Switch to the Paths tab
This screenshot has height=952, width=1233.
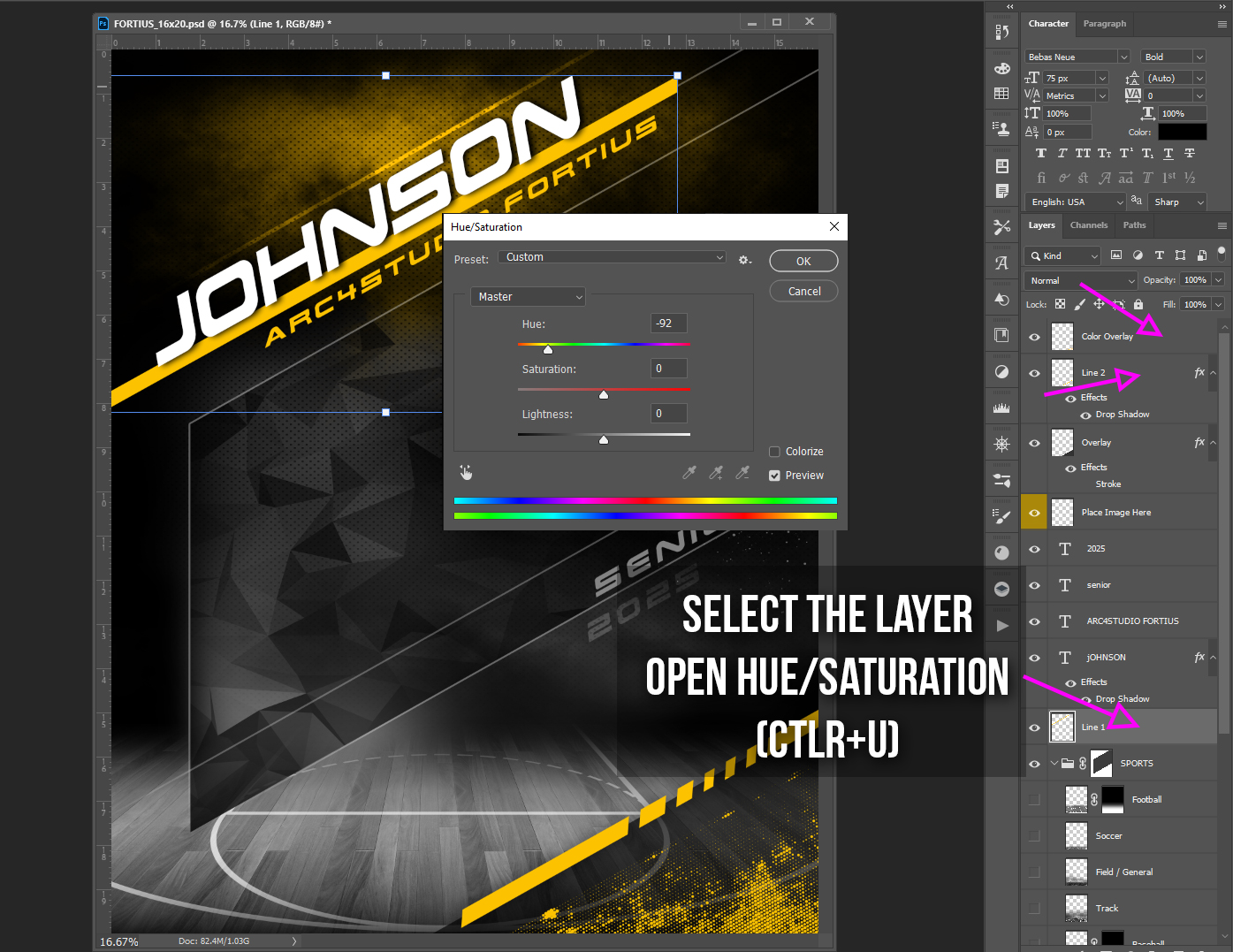[1134, 225]
